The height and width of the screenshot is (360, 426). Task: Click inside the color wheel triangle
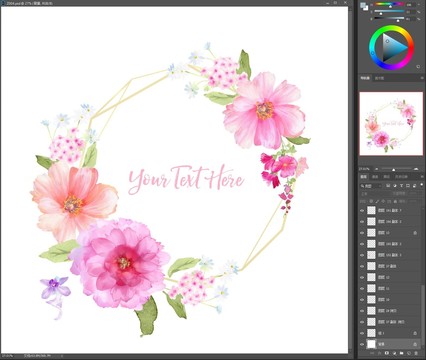coord(393,48)
